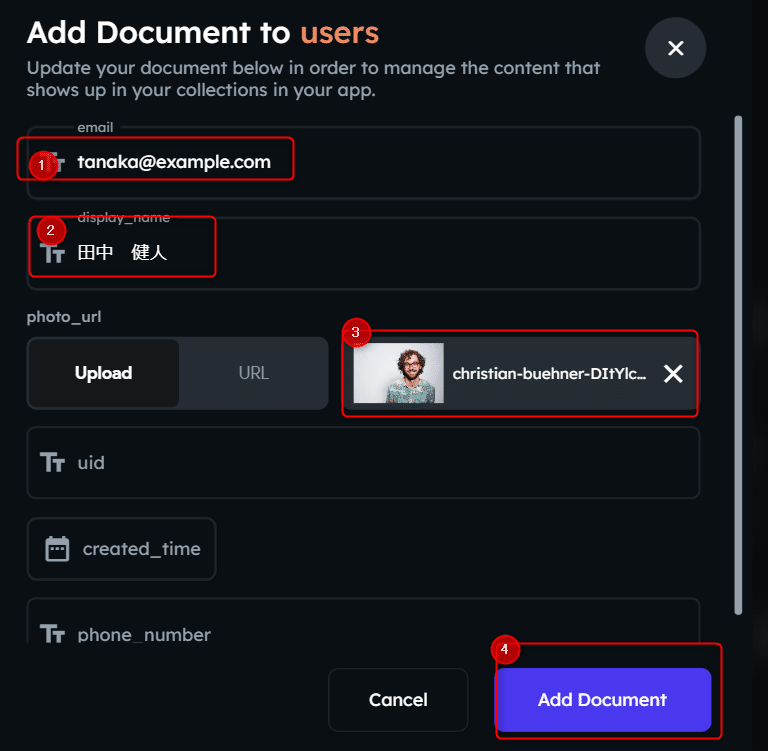
Task: Click the orange 'users' collection name
Action: [339, 33]
